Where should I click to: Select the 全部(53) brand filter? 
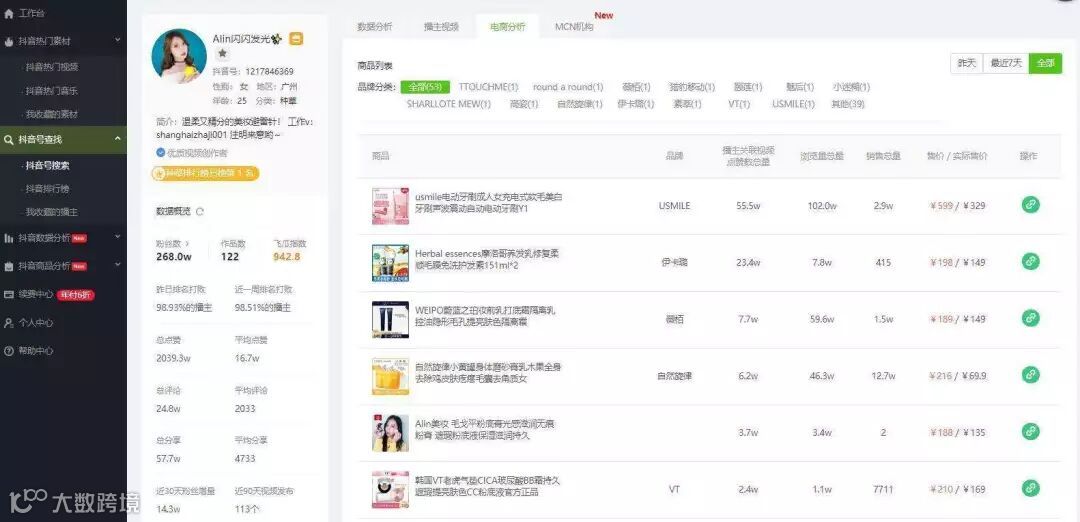[x=425, y=87]
